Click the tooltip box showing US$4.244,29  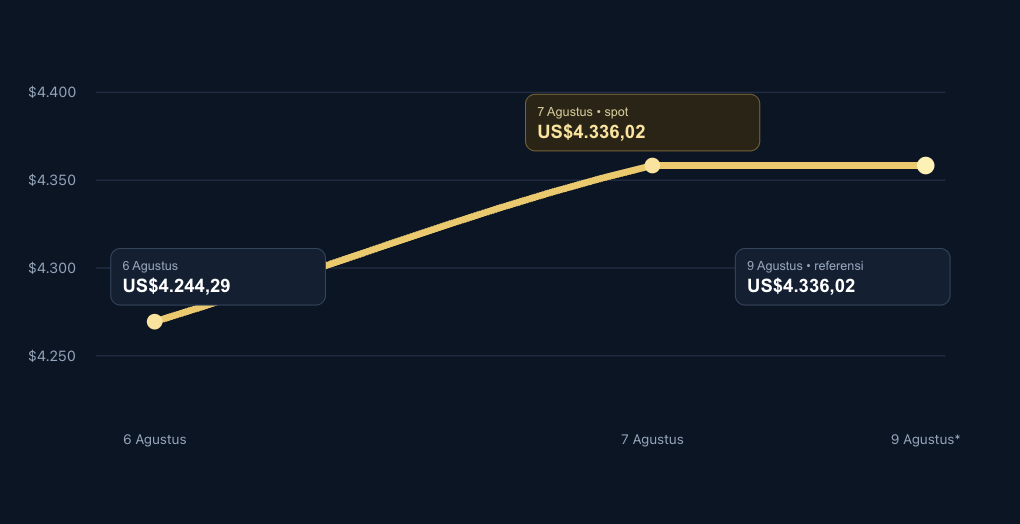pyautogui.click(x=218, y=277)
